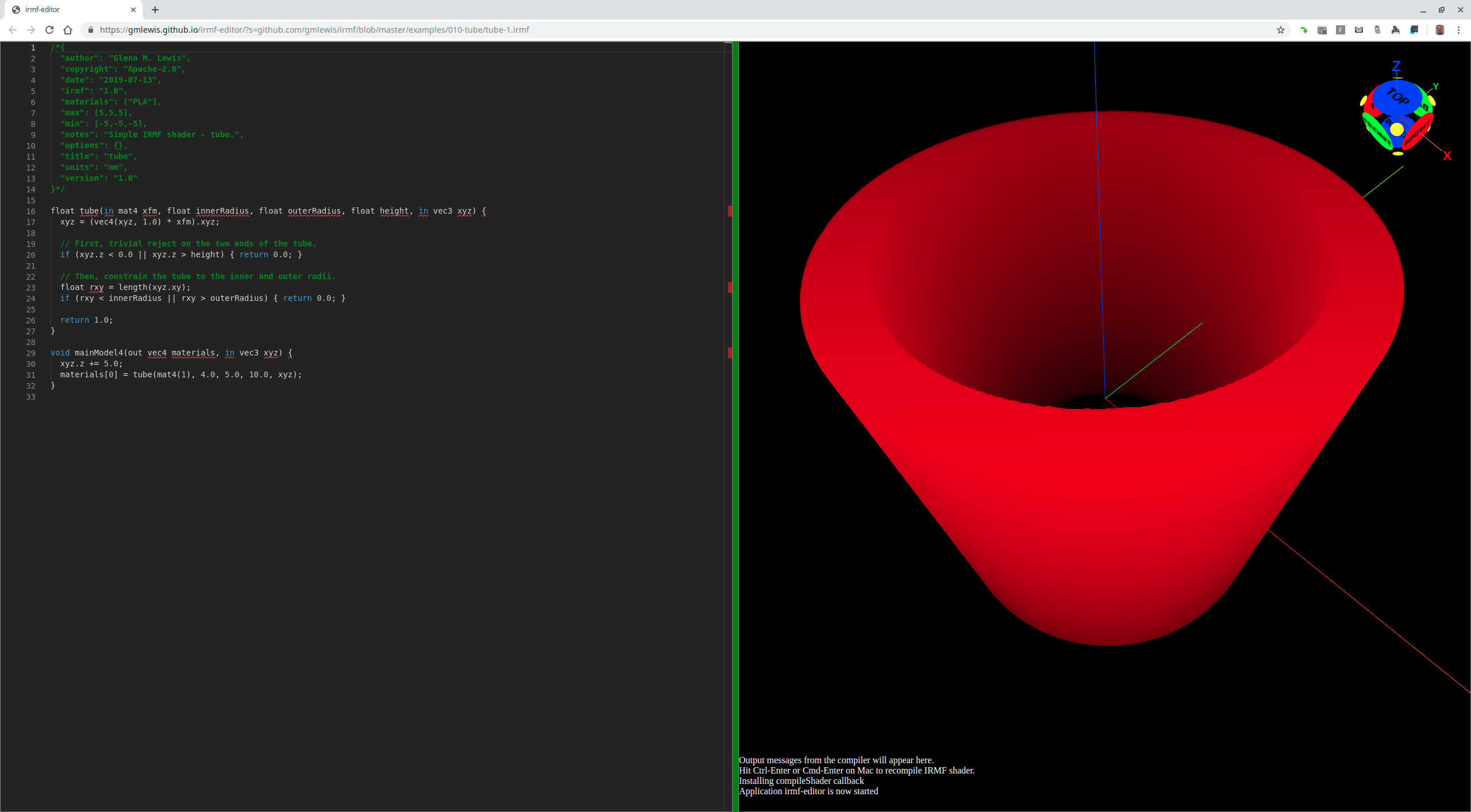The image size is (1471, 812).
Task: Bookmark this page with the star icon
Action: (x=1281, y=30)
